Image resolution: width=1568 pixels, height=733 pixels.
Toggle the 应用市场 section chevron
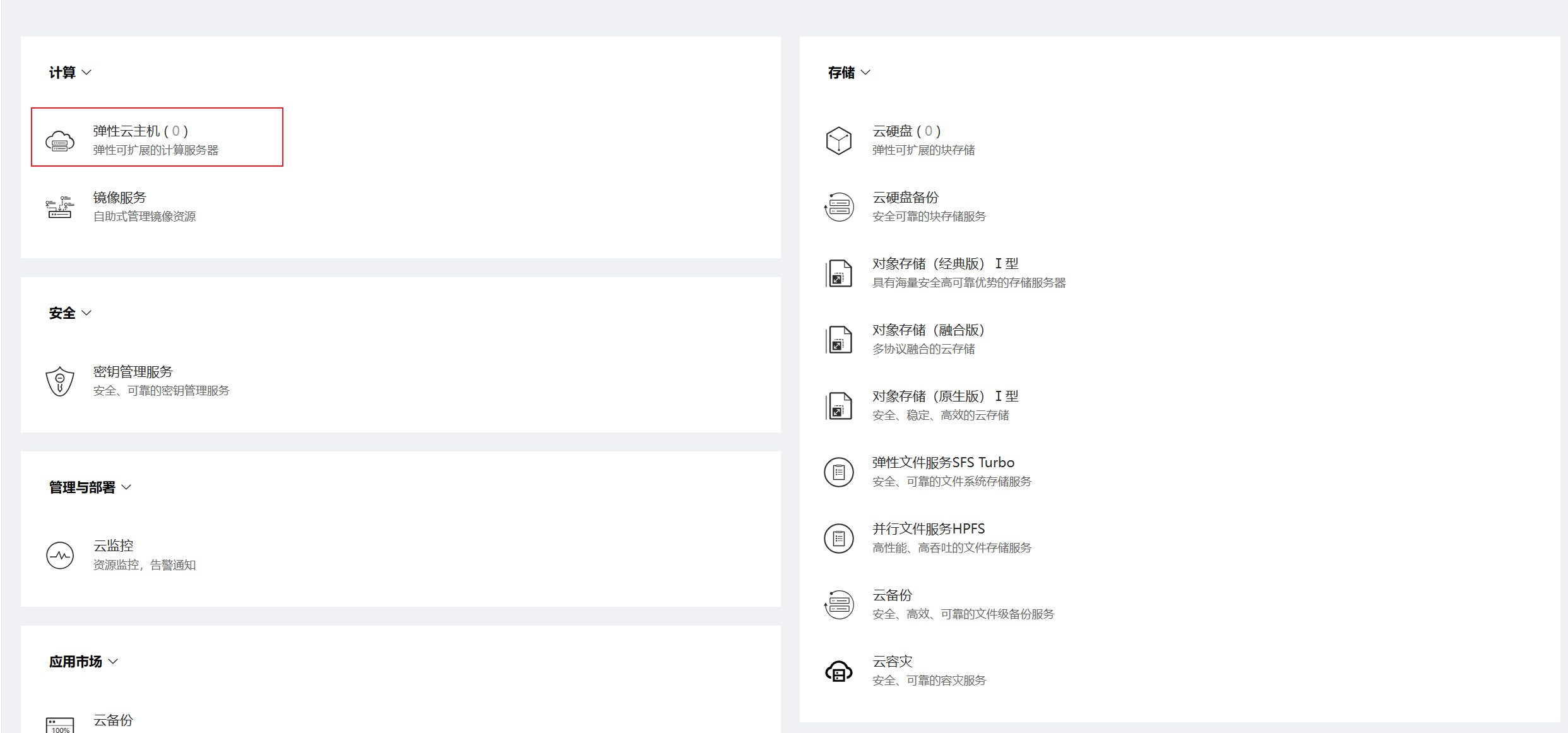[x=113, y=662]
